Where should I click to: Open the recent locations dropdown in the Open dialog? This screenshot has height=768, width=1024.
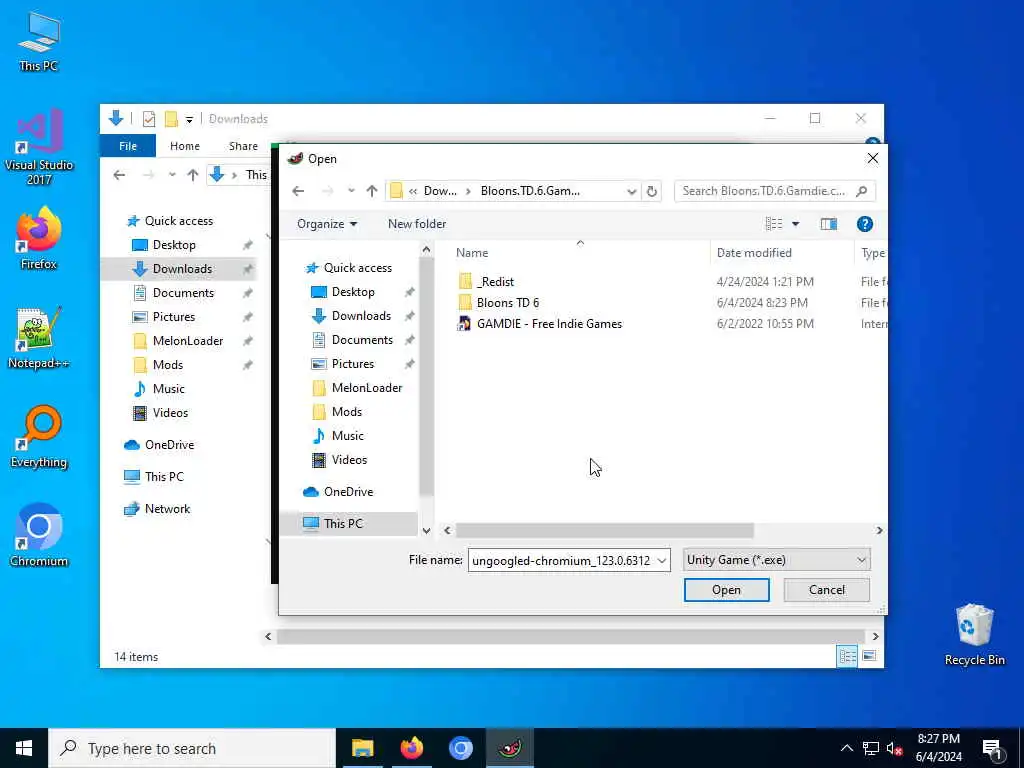pyautogui.click(x=351, y=191)
